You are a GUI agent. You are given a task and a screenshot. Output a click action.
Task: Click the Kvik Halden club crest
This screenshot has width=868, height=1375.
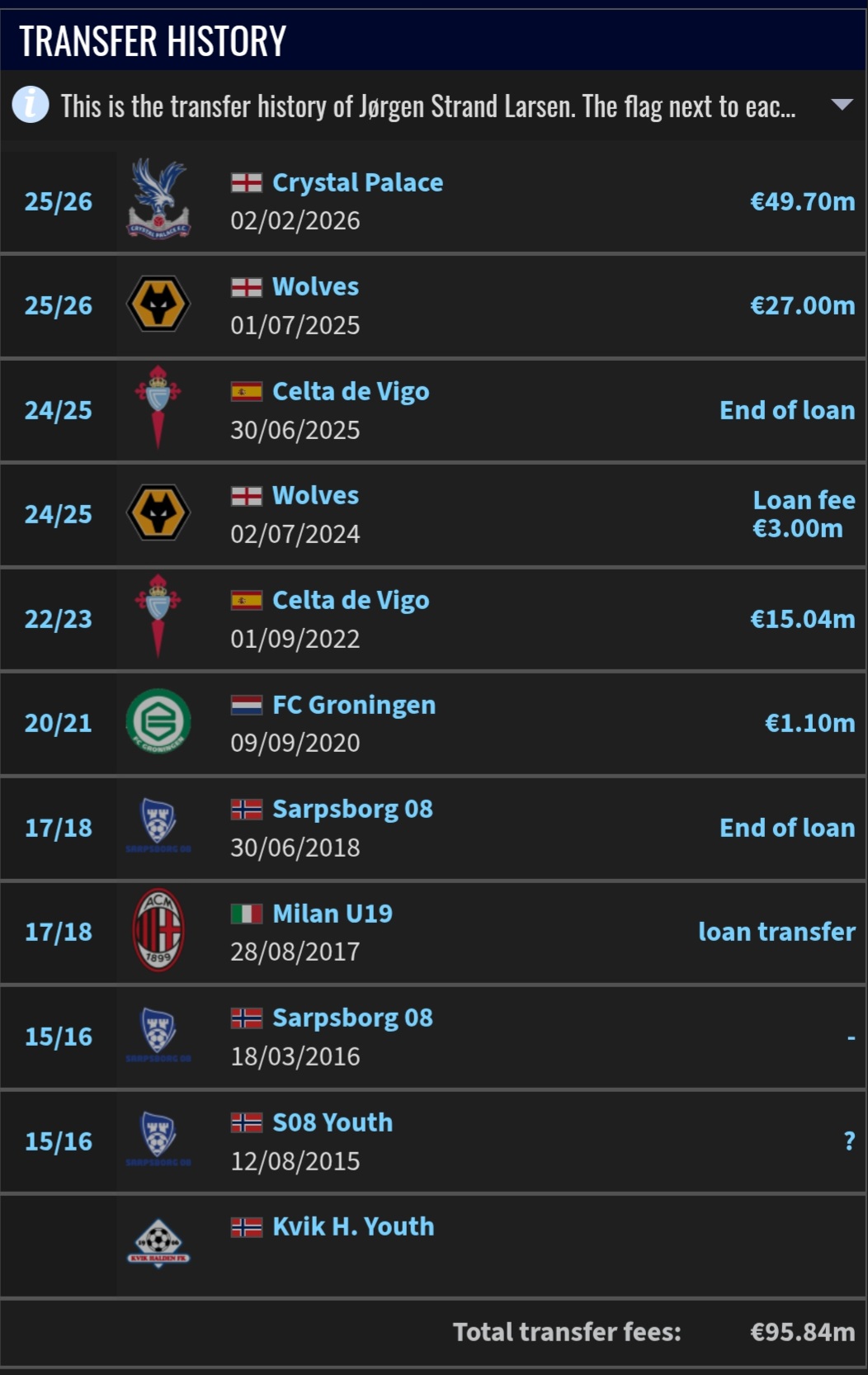click(158, 1243)
